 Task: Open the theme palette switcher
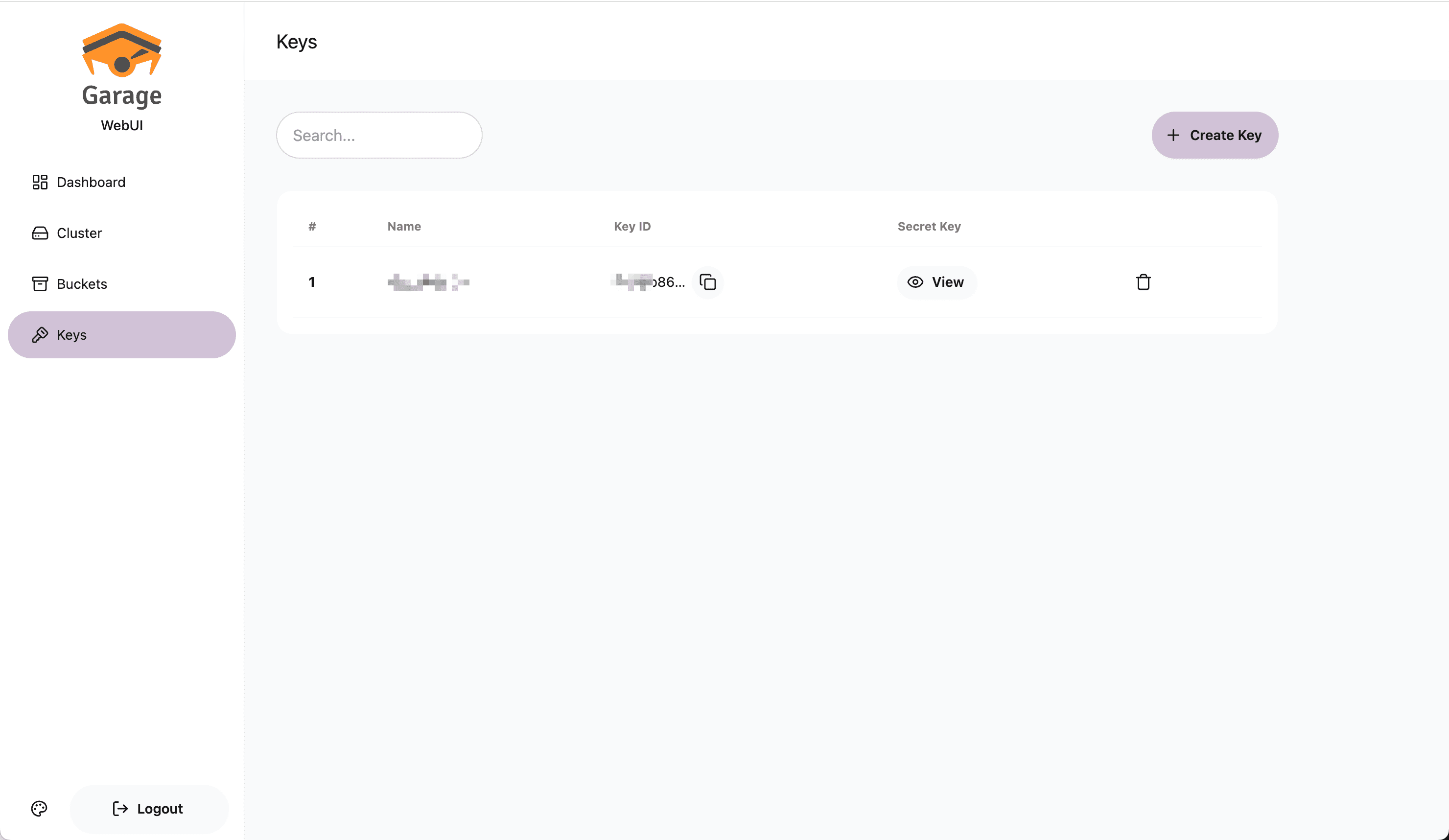click(x=39, y=808)
